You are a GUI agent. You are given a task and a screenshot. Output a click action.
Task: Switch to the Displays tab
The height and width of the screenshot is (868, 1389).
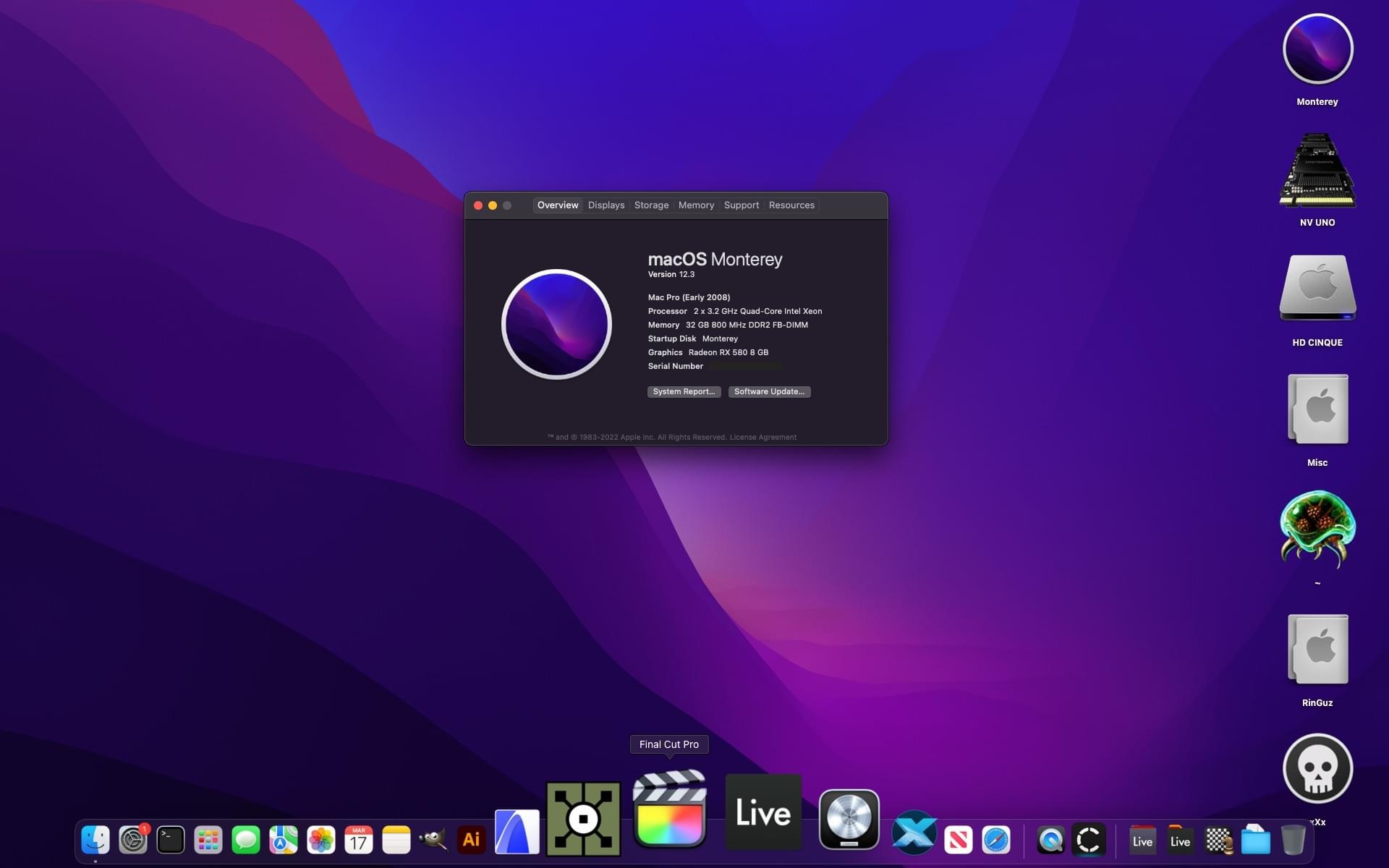click(x=606, y=205)
